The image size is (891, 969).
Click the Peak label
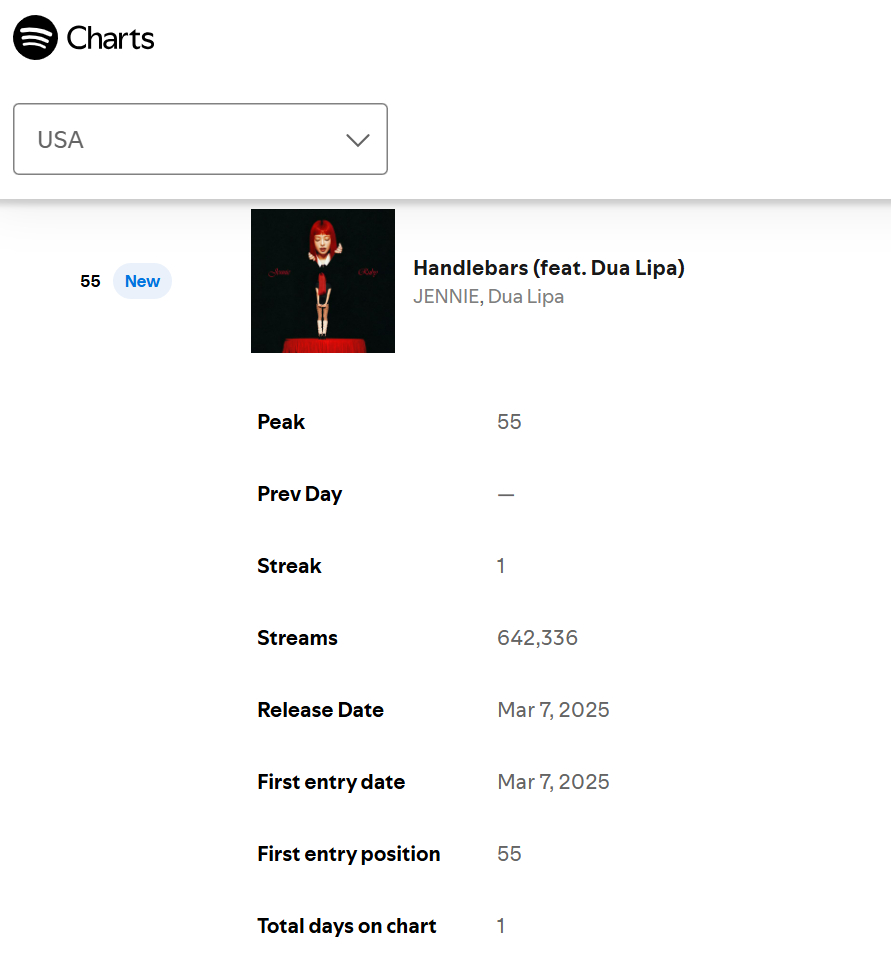click(281, 422)
